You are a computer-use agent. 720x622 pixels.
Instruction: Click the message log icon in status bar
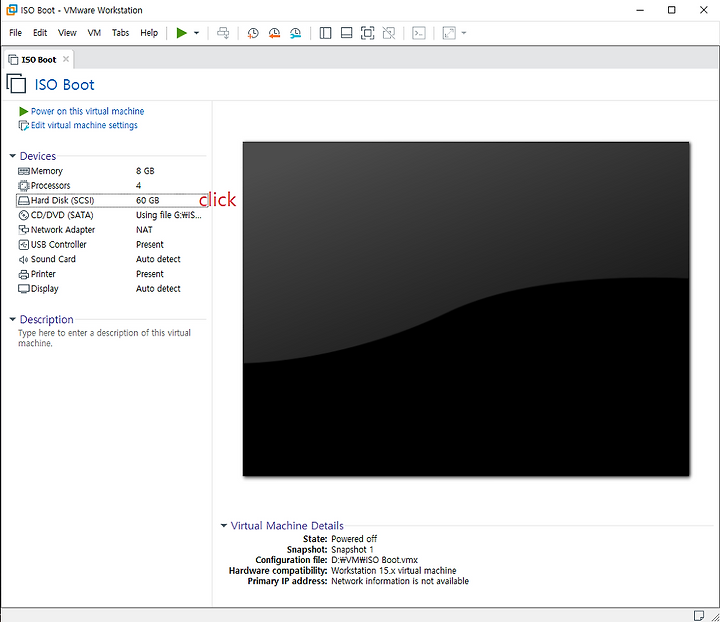coord(699,615)
